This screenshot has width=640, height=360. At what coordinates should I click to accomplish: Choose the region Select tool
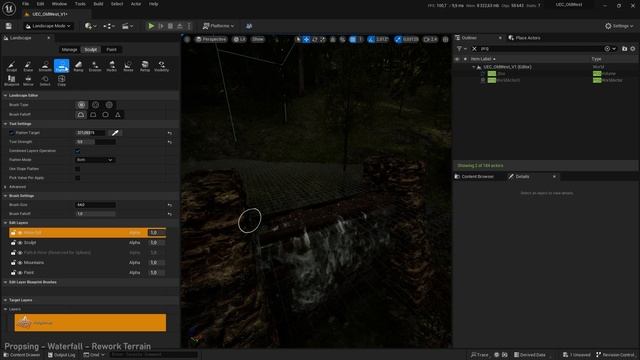click(45, 80)
